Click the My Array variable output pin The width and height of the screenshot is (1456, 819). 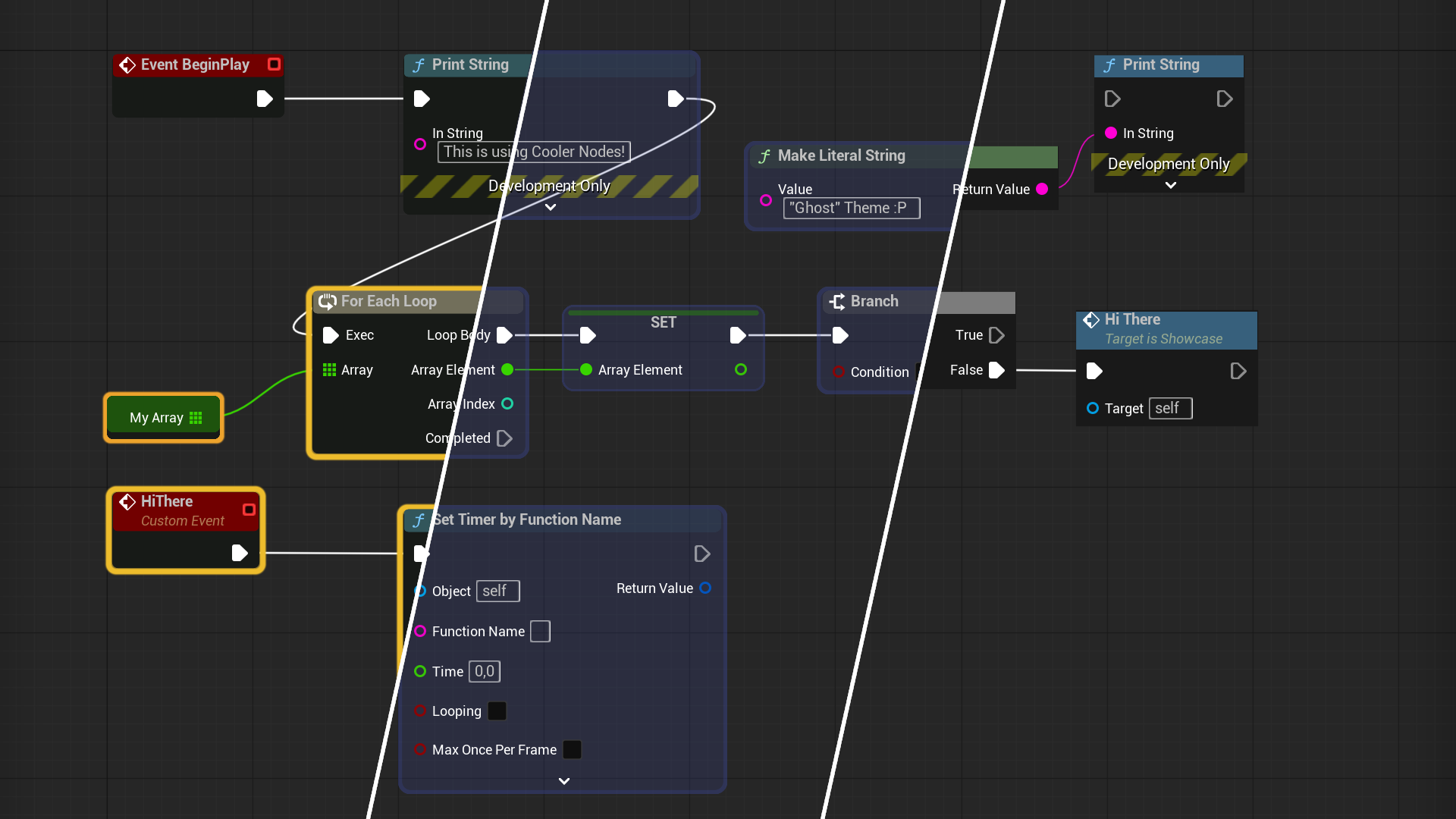click(196, 418)
